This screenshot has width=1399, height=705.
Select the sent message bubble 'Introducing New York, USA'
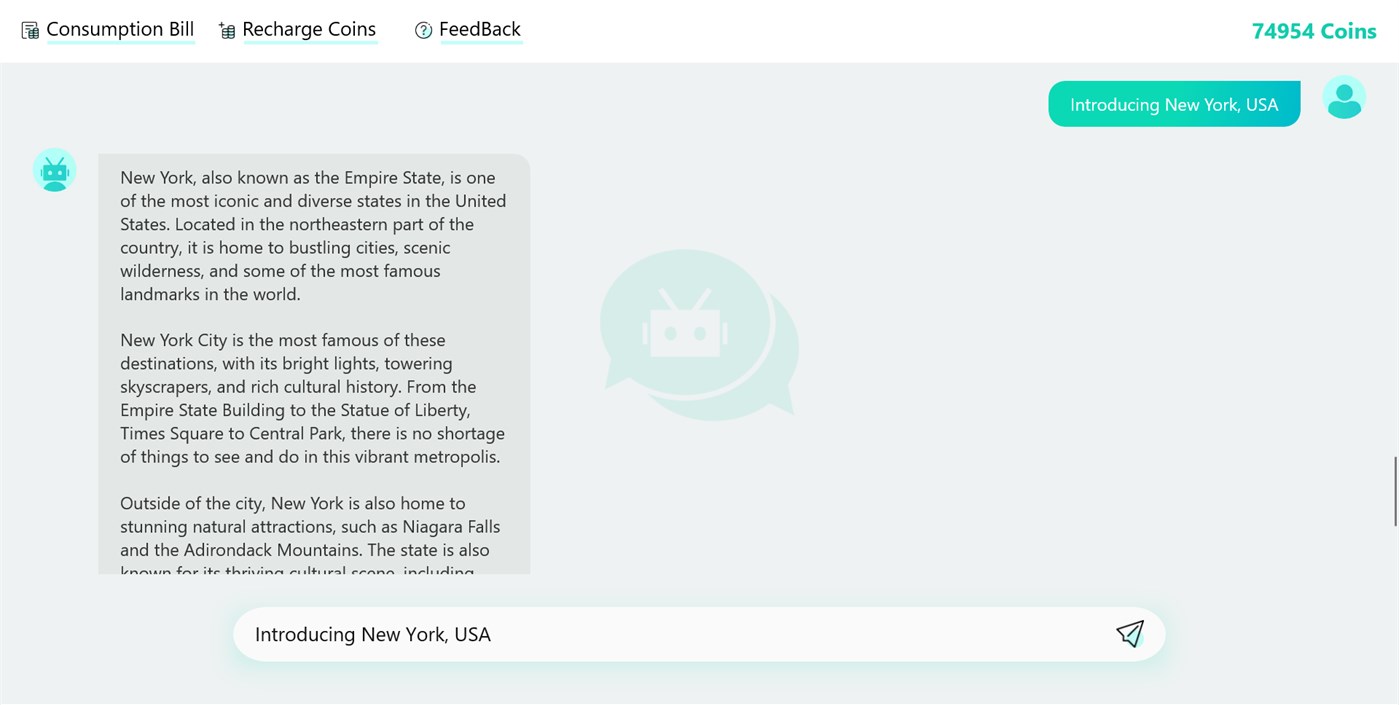[x=1173, y=105]
